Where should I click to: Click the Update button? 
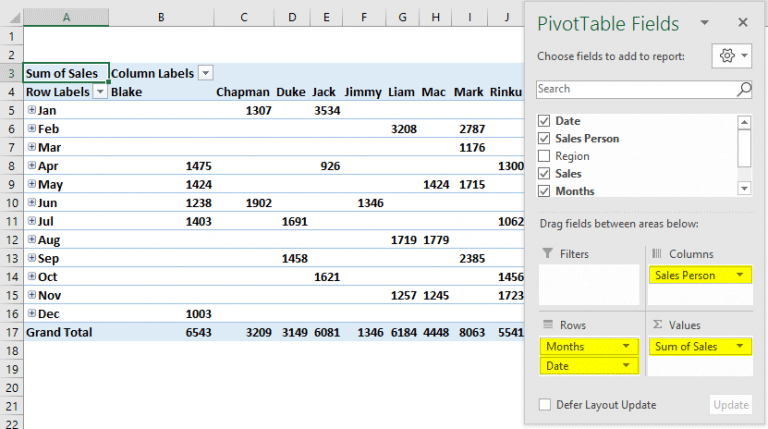tap(730, 405)
